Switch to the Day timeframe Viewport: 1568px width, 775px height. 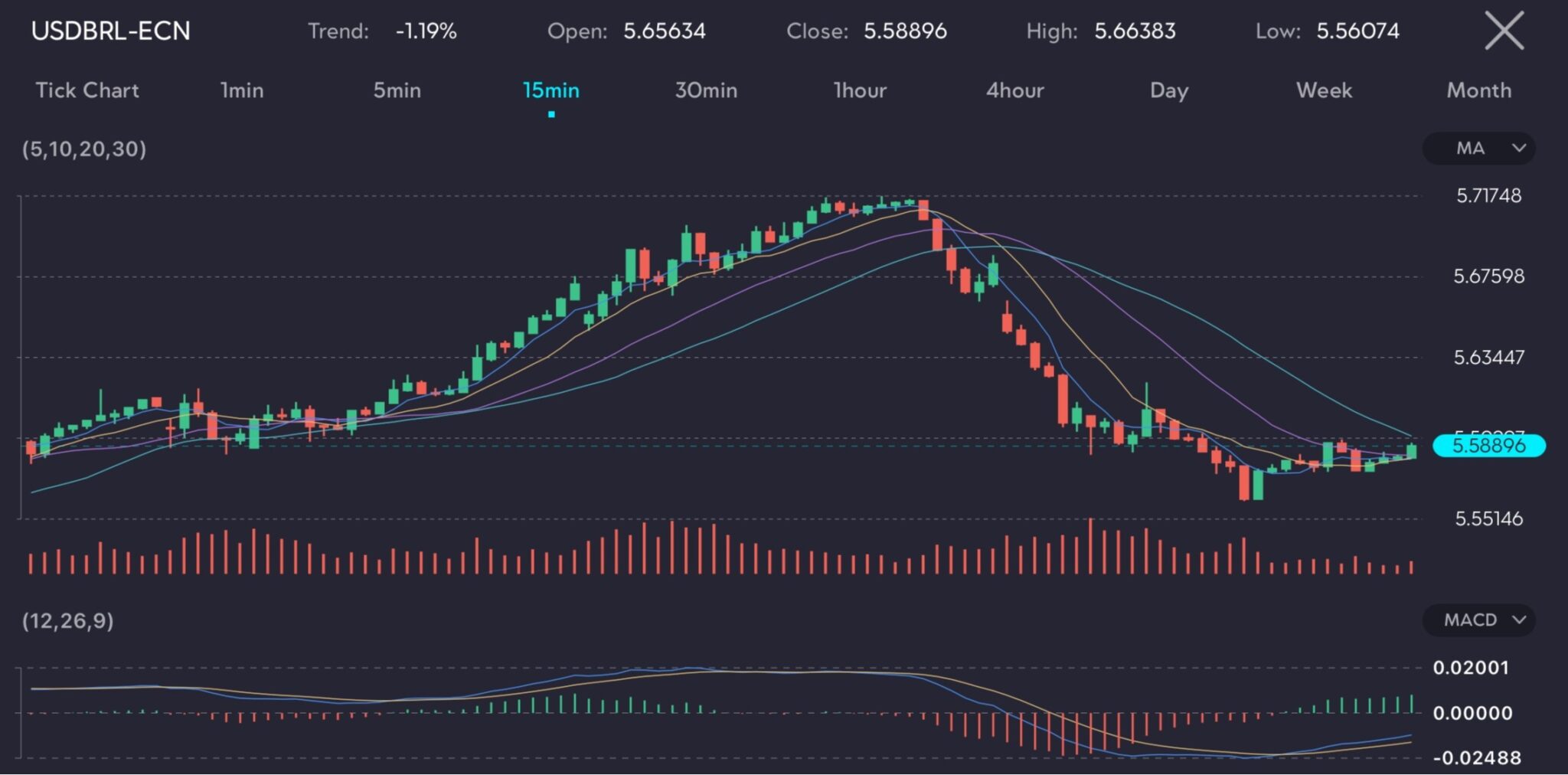1168,90
